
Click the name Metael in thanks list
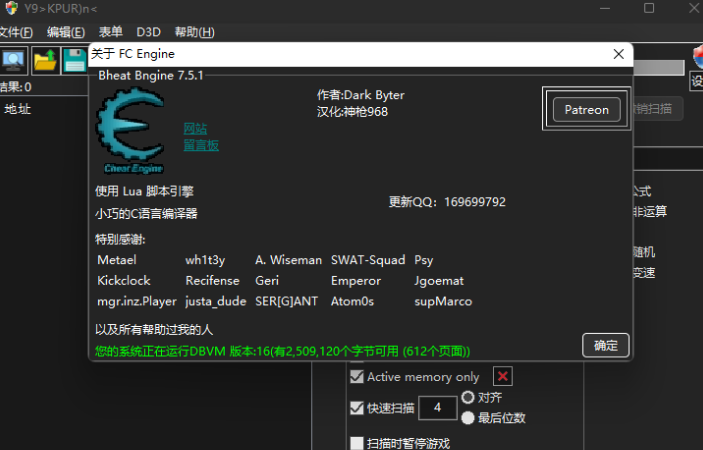pyautogui.click(x=117, y=260)
